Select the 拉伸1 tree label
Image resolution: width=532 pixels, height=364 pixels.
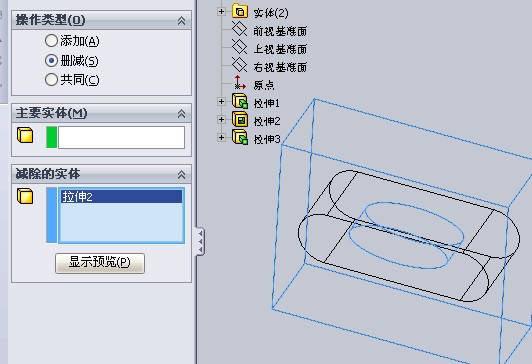pyautogui.click(x=267, y=103)
